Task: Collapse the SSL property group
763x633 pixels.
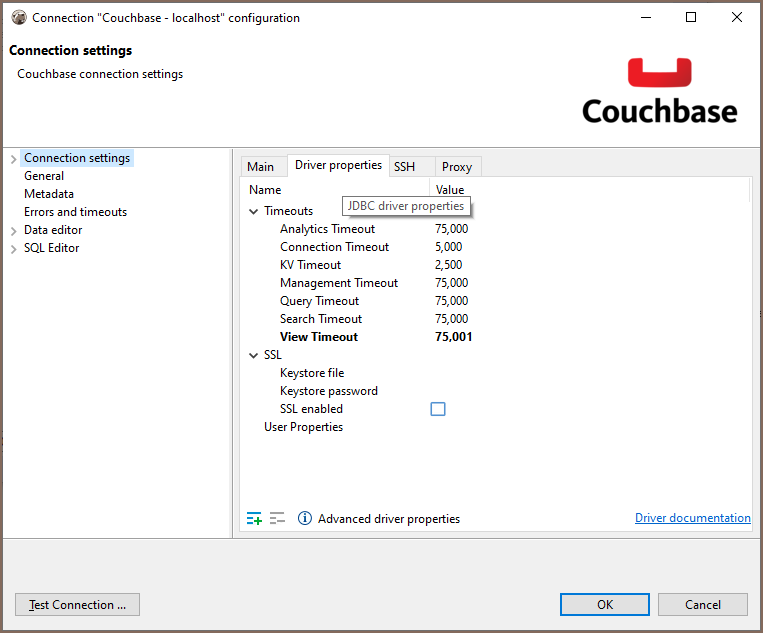Action: [254, 355]
